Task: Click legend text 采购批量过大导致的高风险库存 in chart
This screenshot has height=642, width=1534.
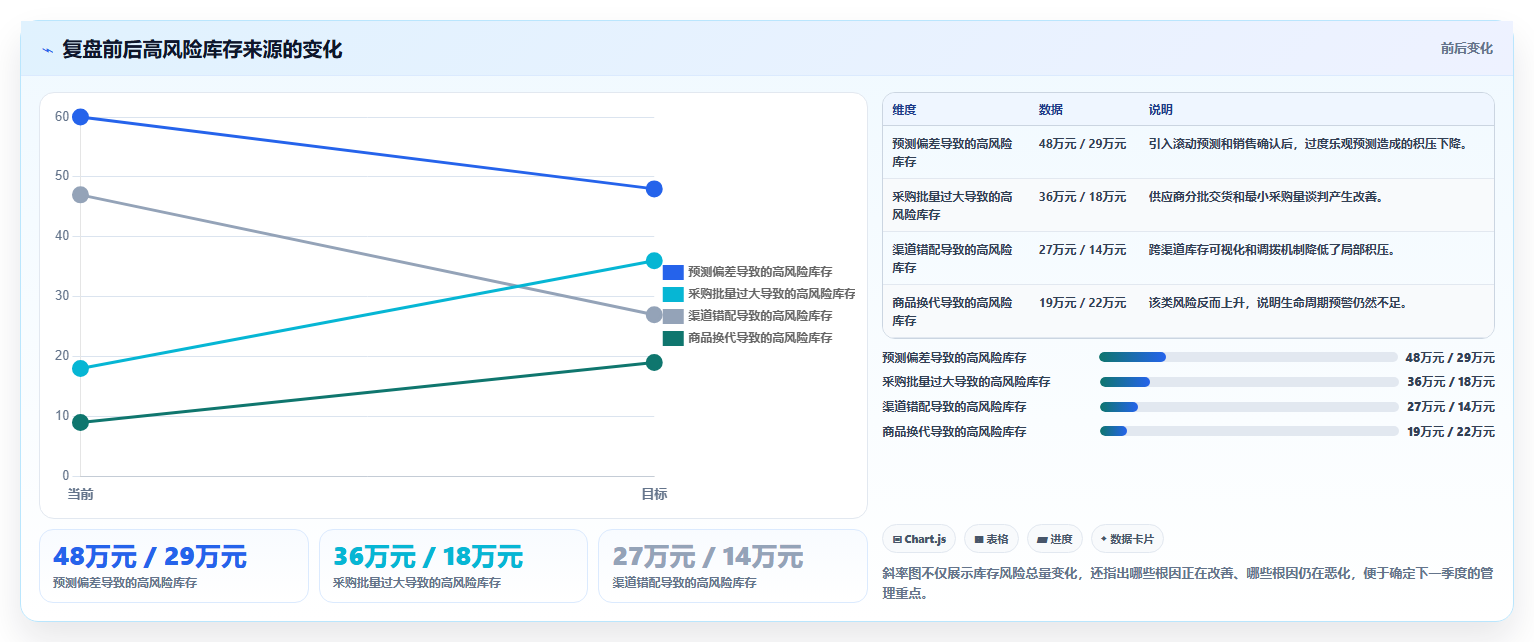Action: click(772, 294)
